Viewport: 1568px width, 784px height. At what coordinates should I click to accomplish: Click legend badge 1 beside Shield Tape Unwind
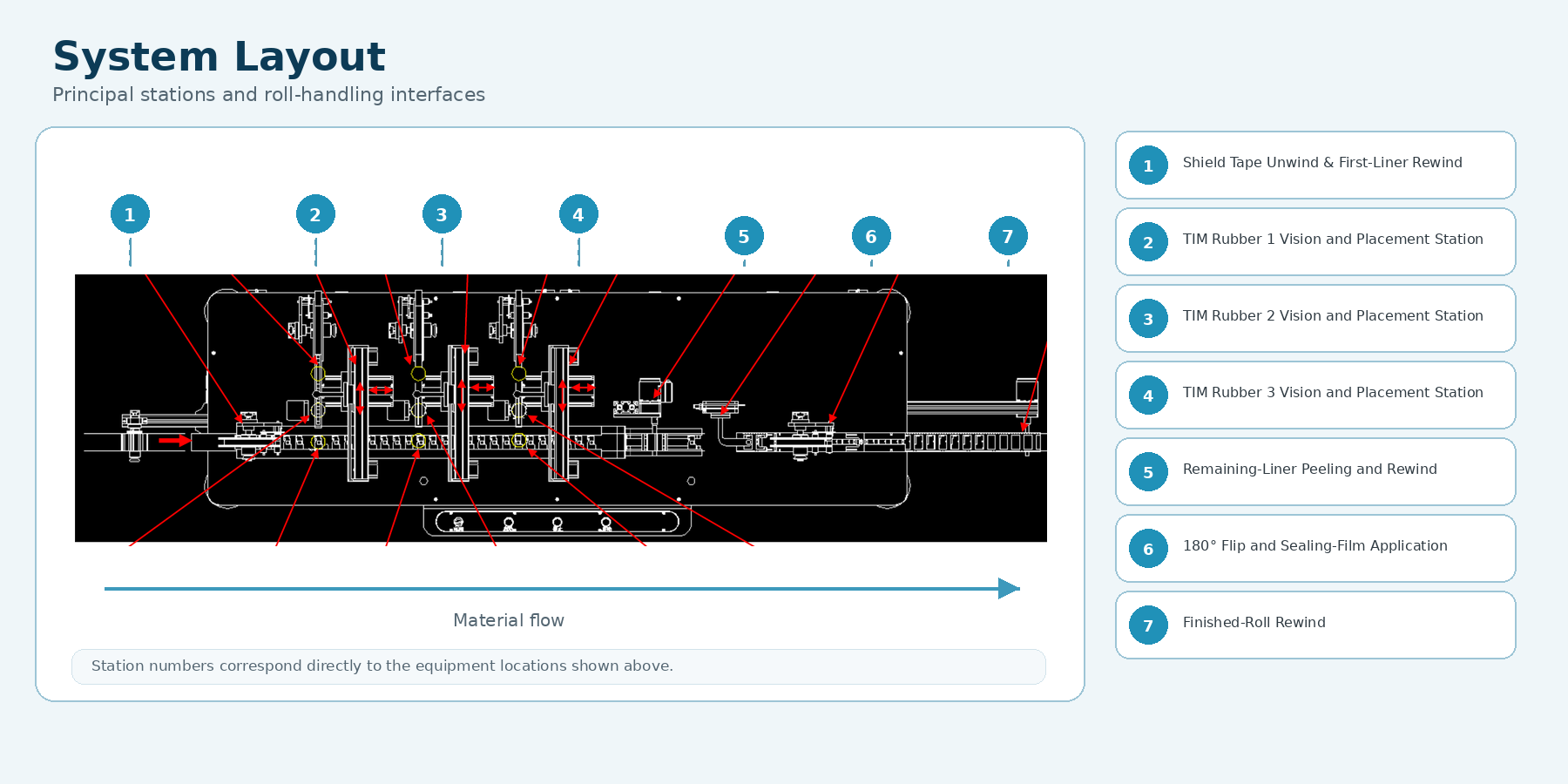click(1148, 166)
